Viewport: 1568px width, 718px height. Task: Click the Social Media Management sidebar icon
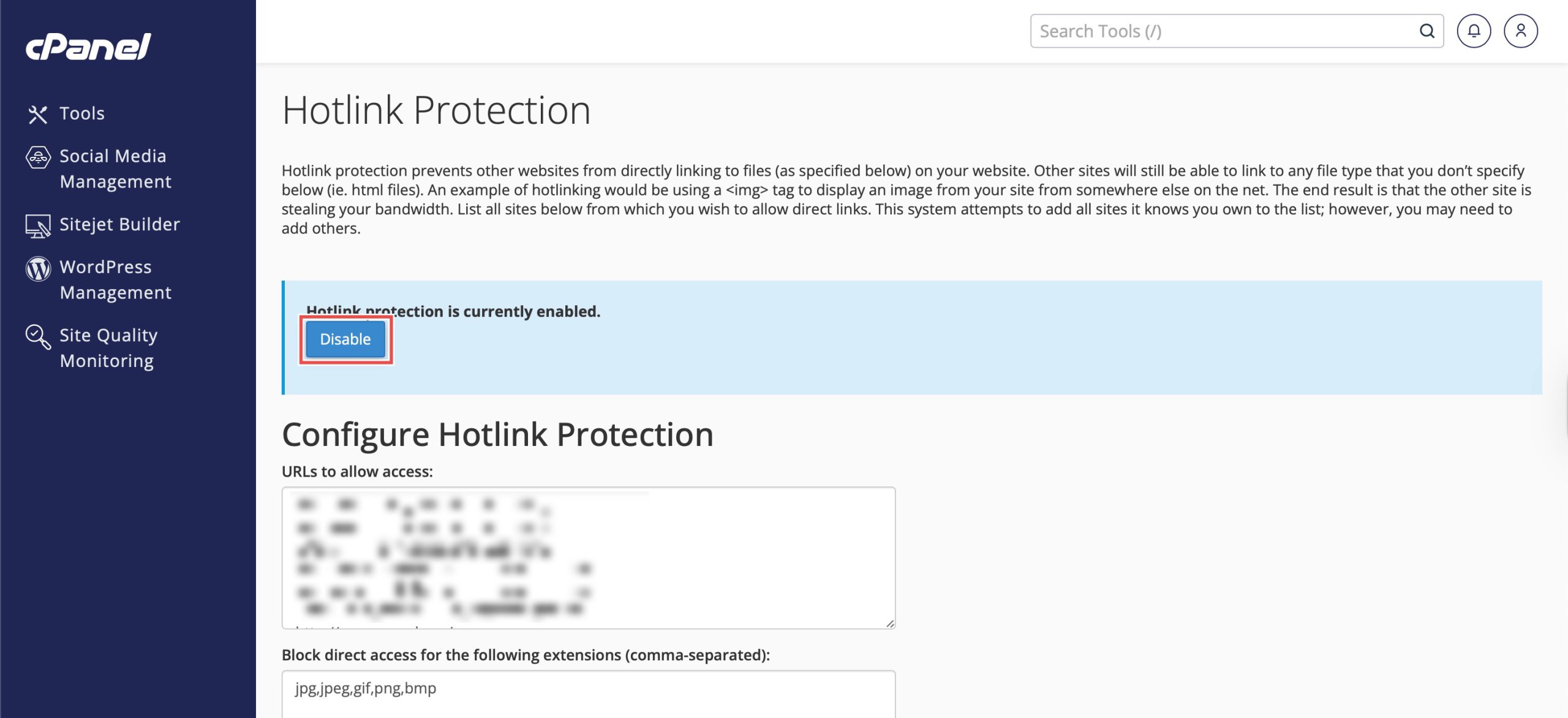coord(38,157)
